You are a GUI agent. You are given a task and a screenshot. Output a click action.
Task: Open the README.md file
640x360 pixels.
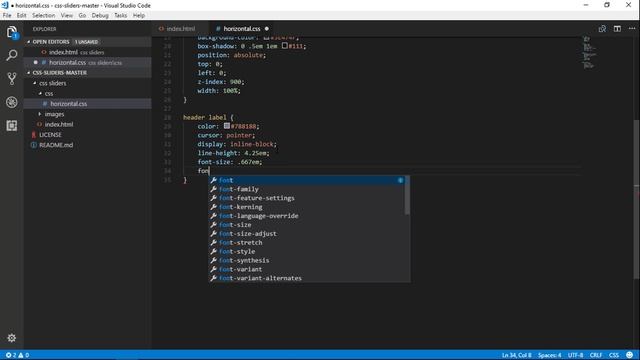(x=87, y=145)
